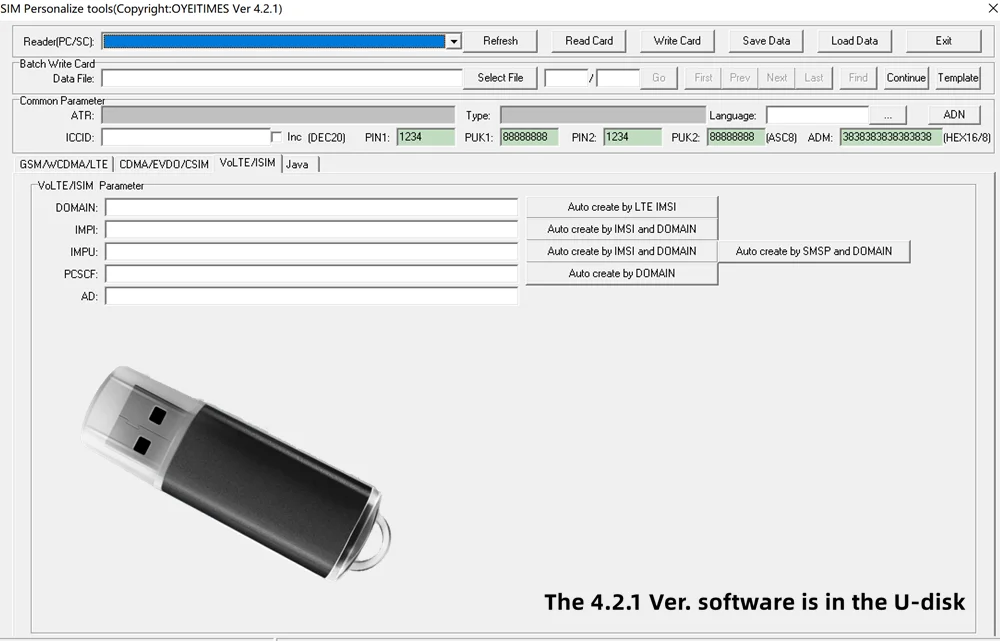This screenshot has width=1000, height=641.
Task: Open the GSM/W/CDMA/LTE tab
Action: click(x=63, y=163)
